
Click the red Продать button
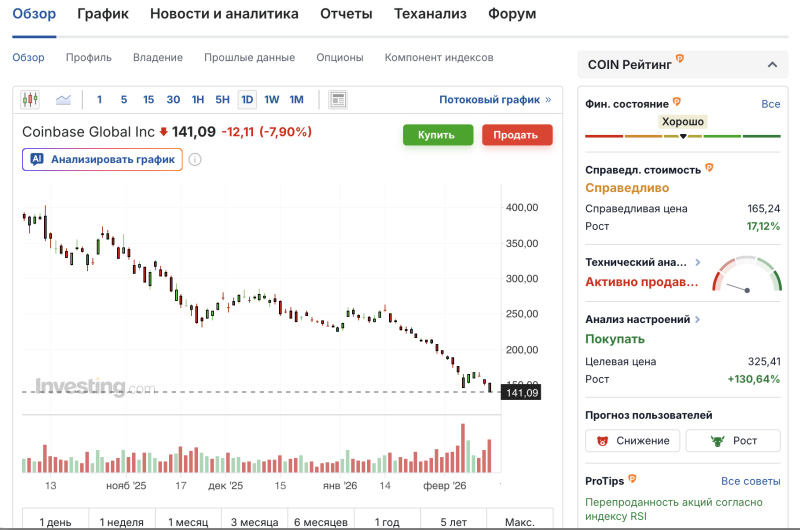pyautogui.click(x=517, y=135)
